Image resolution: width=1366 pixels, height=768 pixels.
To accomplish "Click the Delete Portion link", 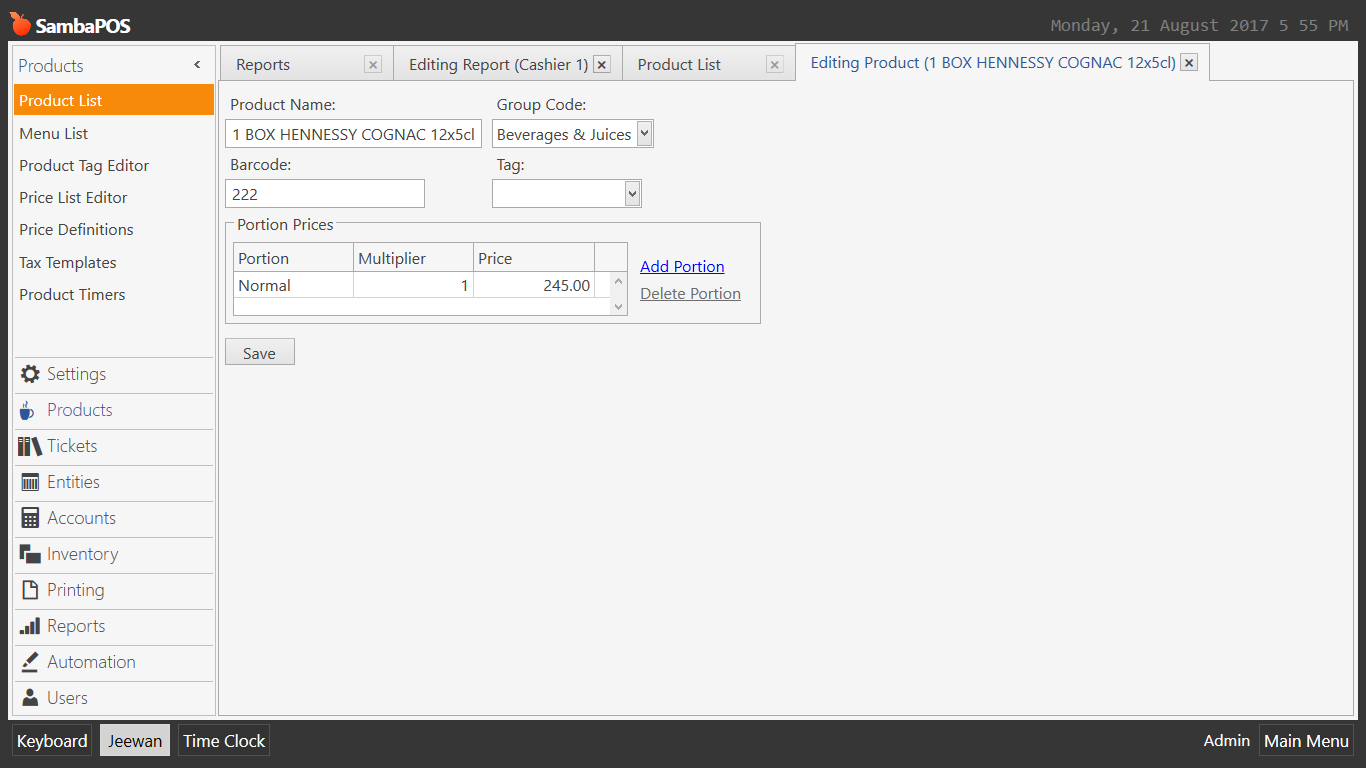I will point(690,293).
